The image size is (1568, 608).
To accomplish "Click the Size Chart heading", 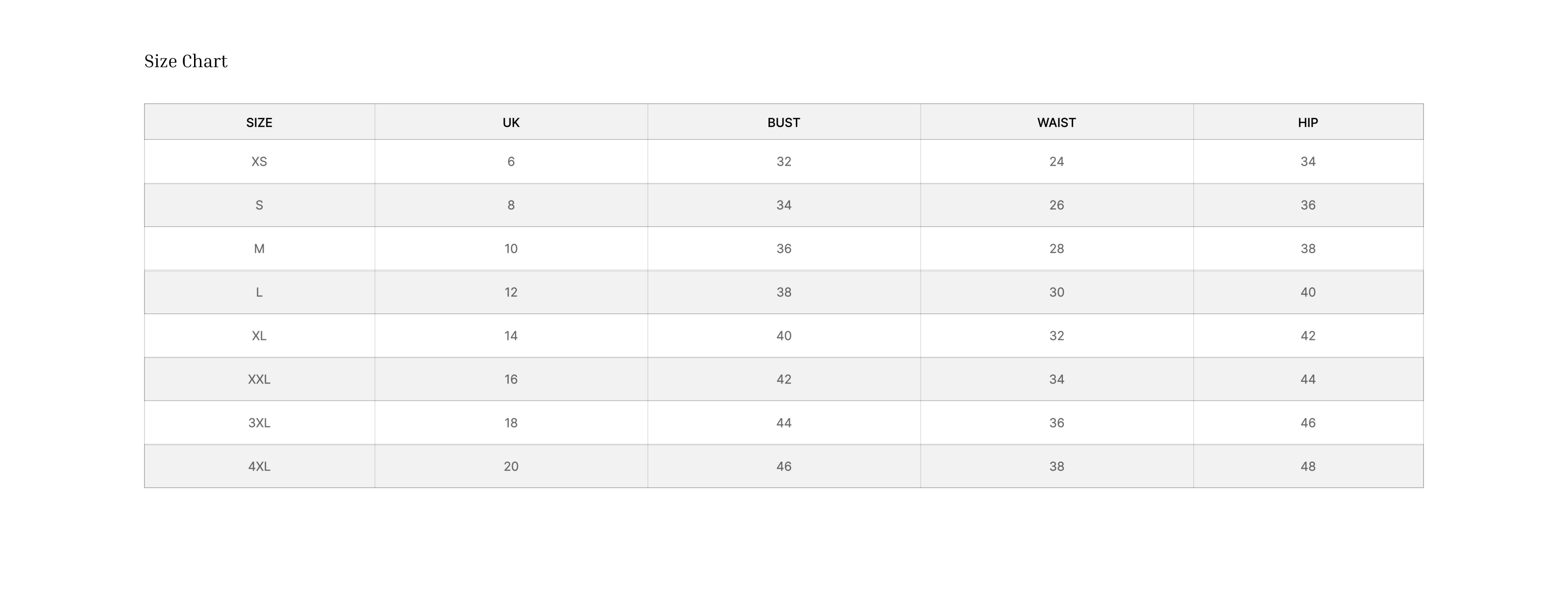I will point(186,61).
